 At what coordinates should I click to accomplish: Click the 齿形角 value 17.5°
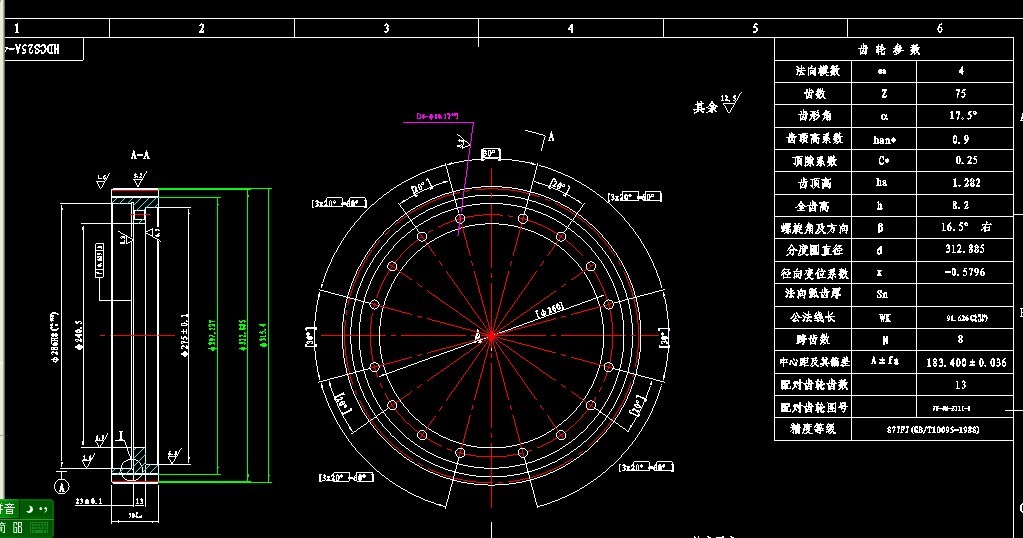point(963,115)
